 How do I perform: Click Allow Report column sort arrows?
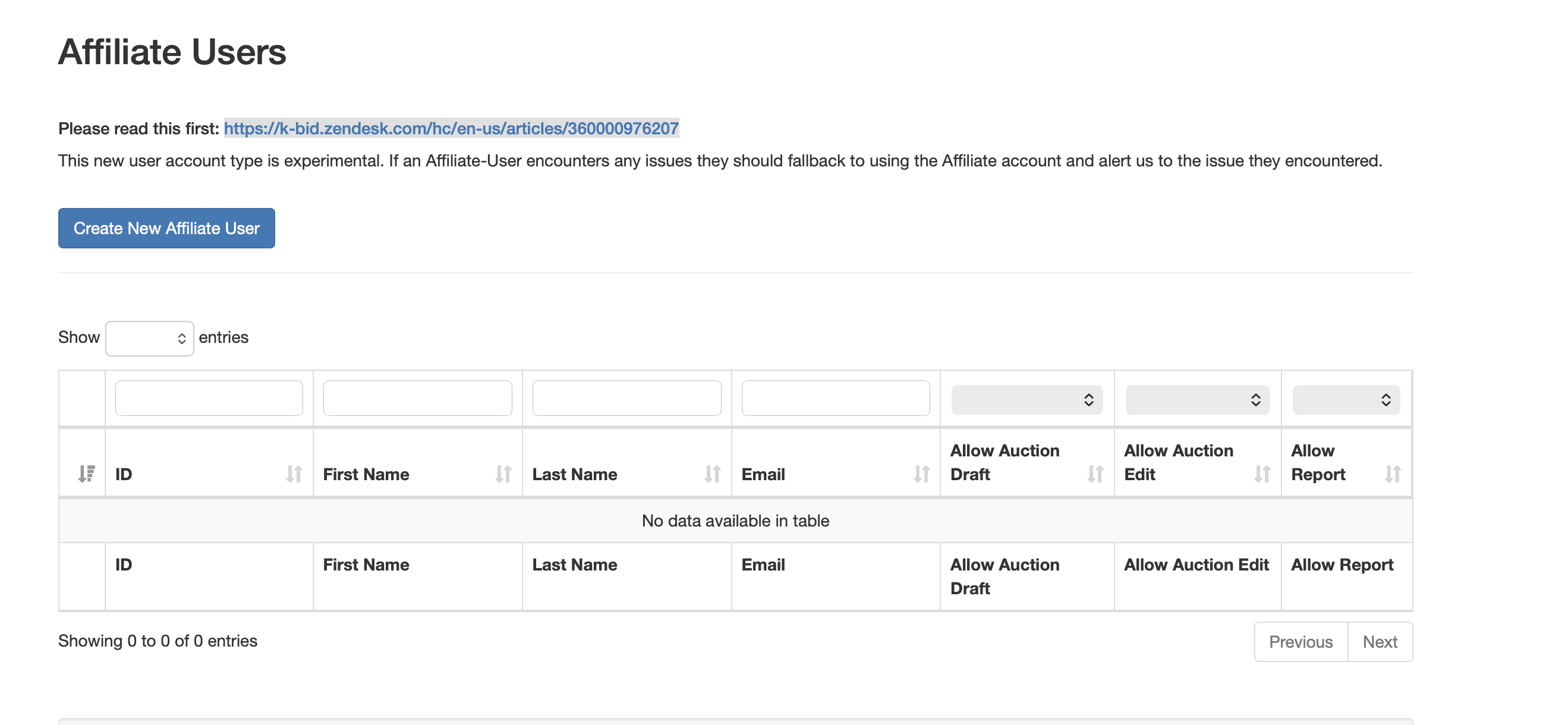1392,474
